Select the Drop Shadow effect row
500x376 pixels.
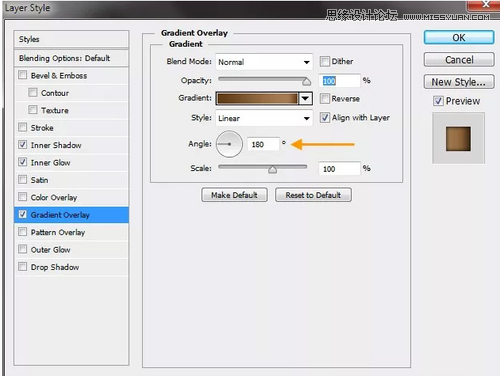coord(71,267)
